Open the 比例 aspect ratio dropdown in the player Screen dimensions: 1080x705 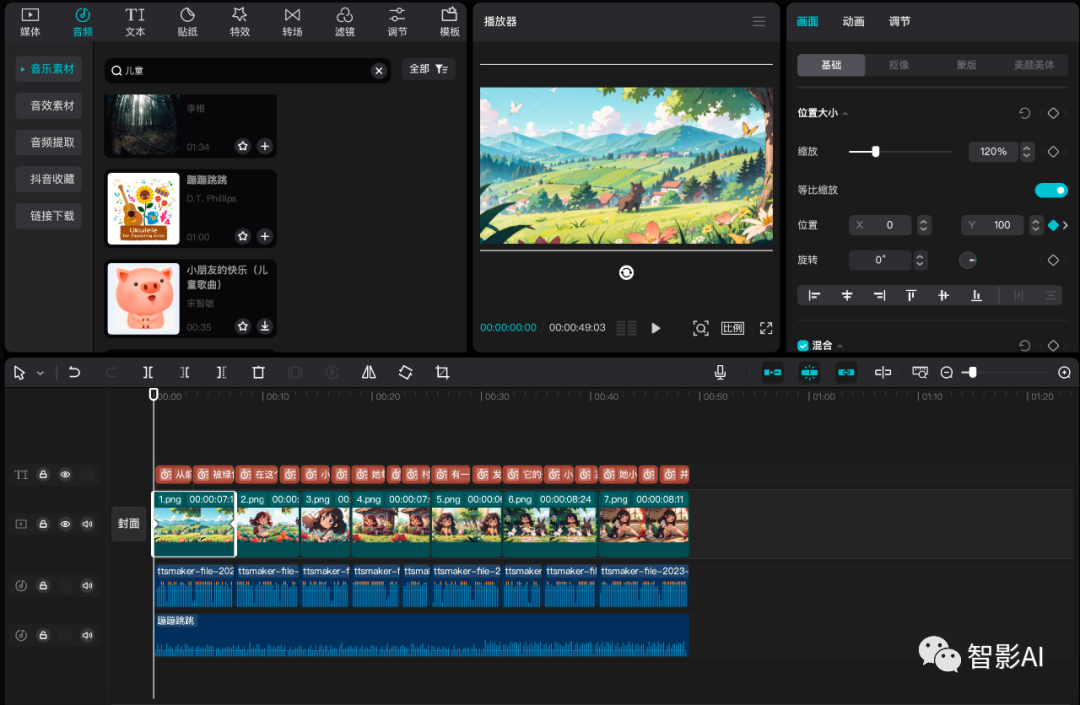tap(732, 327)
